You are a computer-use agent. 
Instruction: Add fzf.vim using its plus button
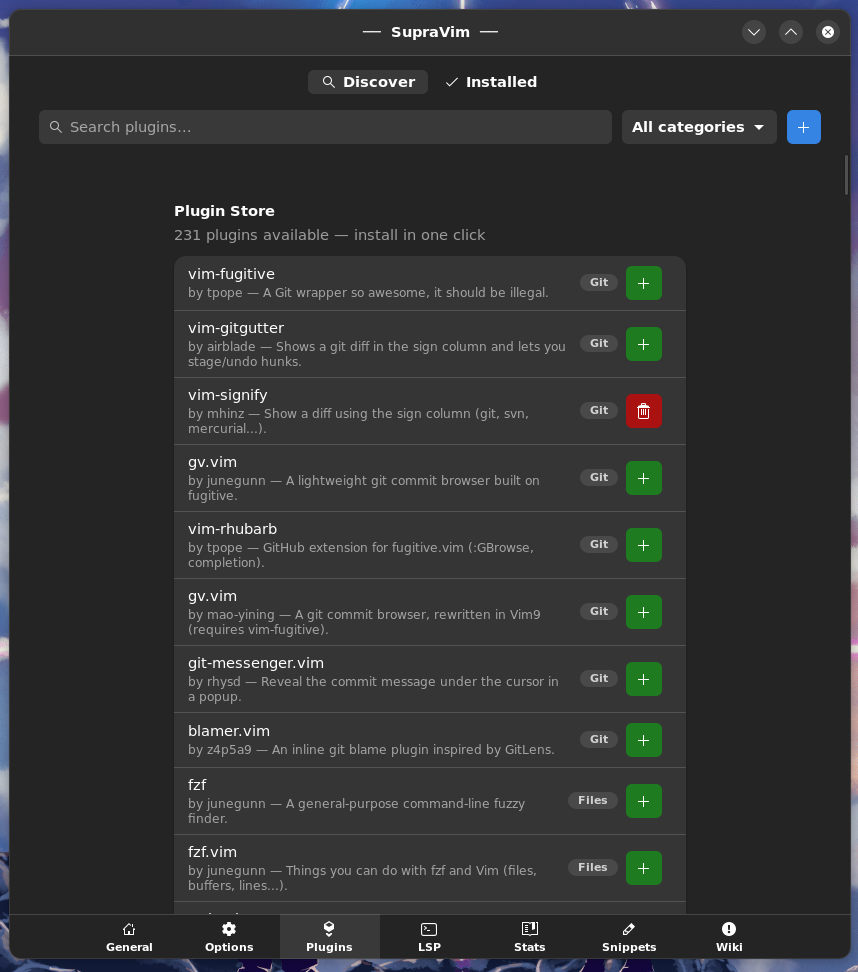click(644, 868)
